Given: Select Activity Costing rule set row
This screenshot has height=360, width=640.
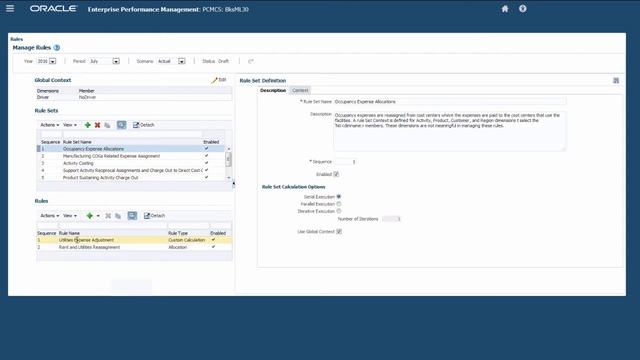Looking at the screenshot, I should click(x=131, y=163).
